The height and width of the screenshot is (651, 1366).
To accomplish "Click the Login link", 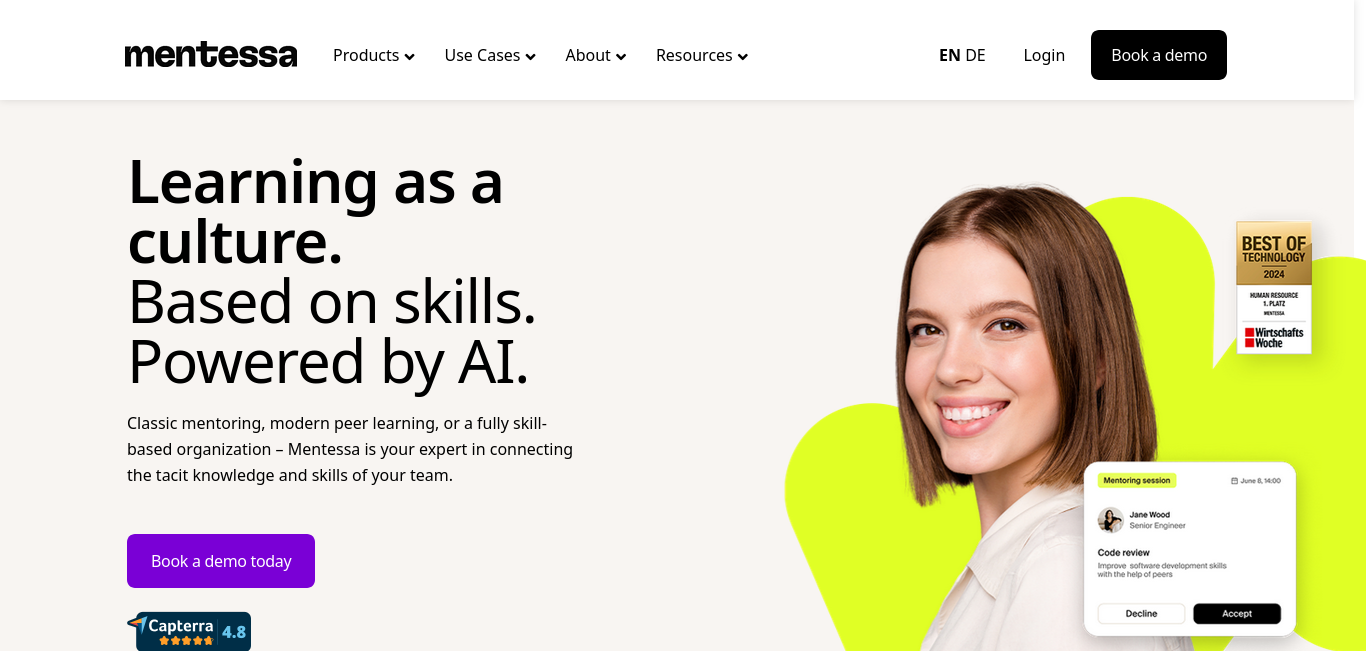I will click(x=1044, y=55).
